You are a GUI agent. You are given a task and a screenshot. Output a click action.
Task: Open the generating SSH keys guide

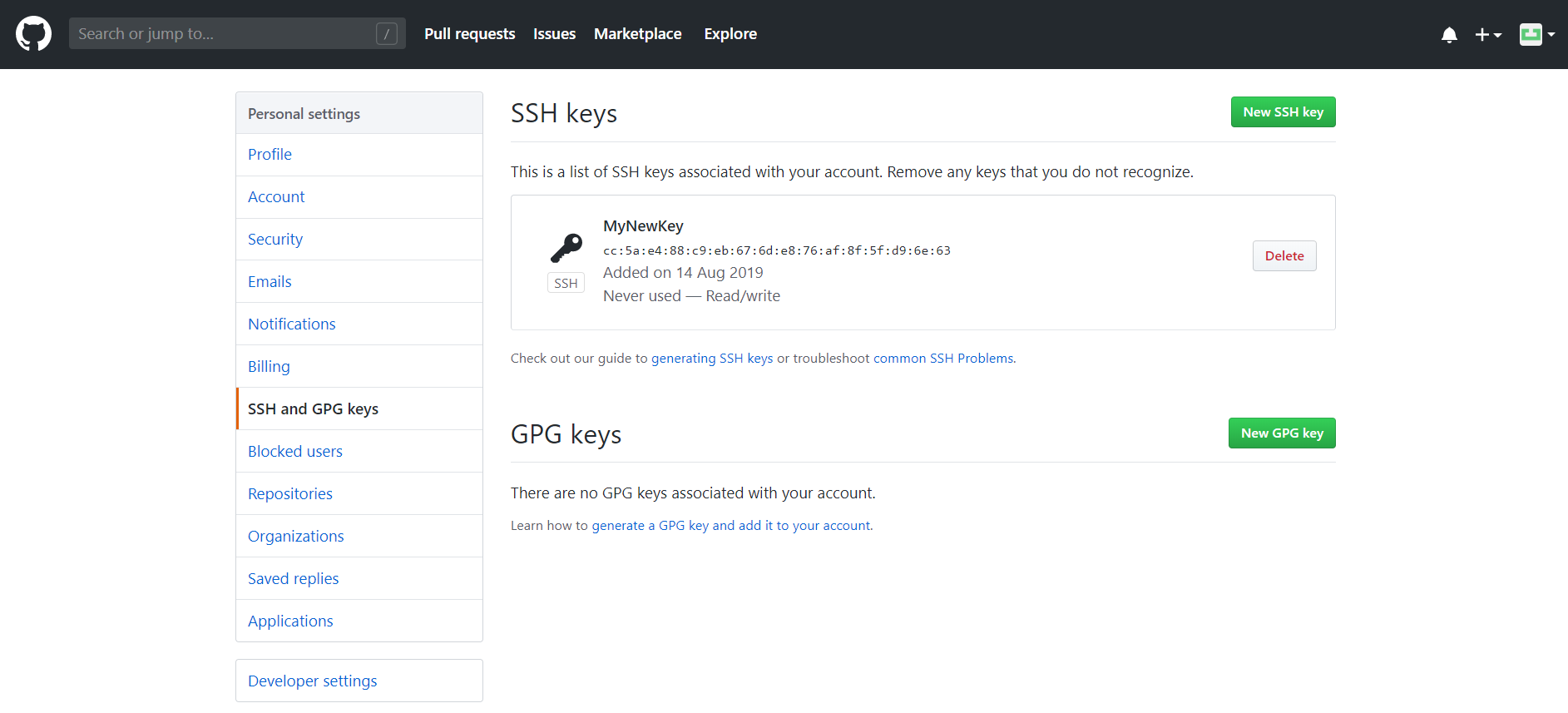pyautogui.click(x=712, y=359)
